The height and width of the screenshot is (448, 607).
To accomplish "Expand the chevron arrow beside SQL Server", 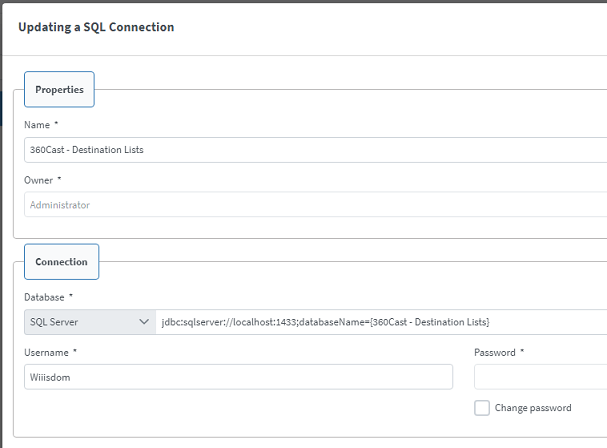I will (x=144, y=322).
